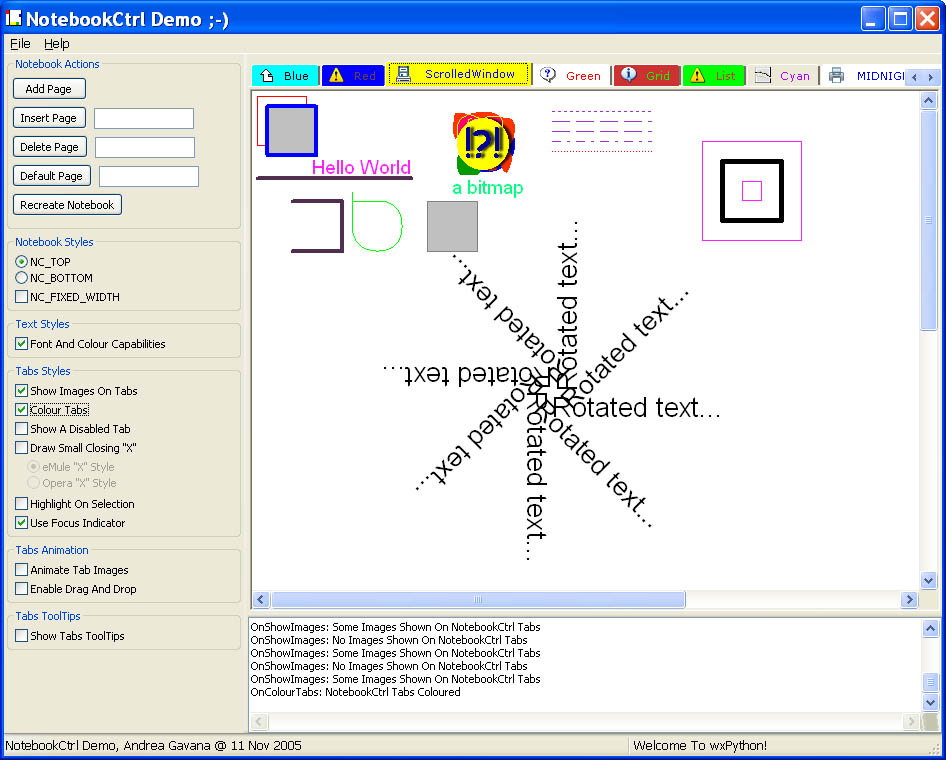Click the warning icon on the Red tab
This screenshot has height=760, width=946.
pyautogui.click(x=336, y=75)
